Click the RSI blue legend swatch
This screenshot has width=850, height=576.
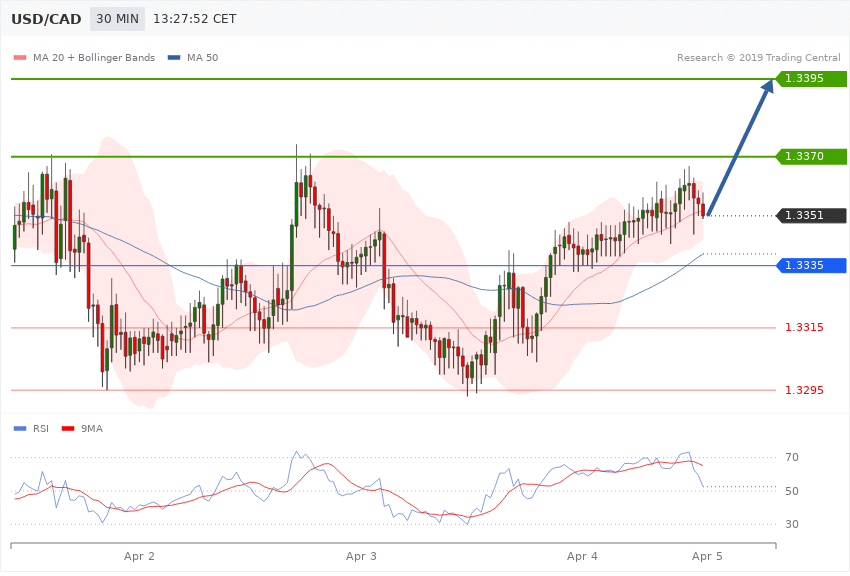(x=20, y=429)
